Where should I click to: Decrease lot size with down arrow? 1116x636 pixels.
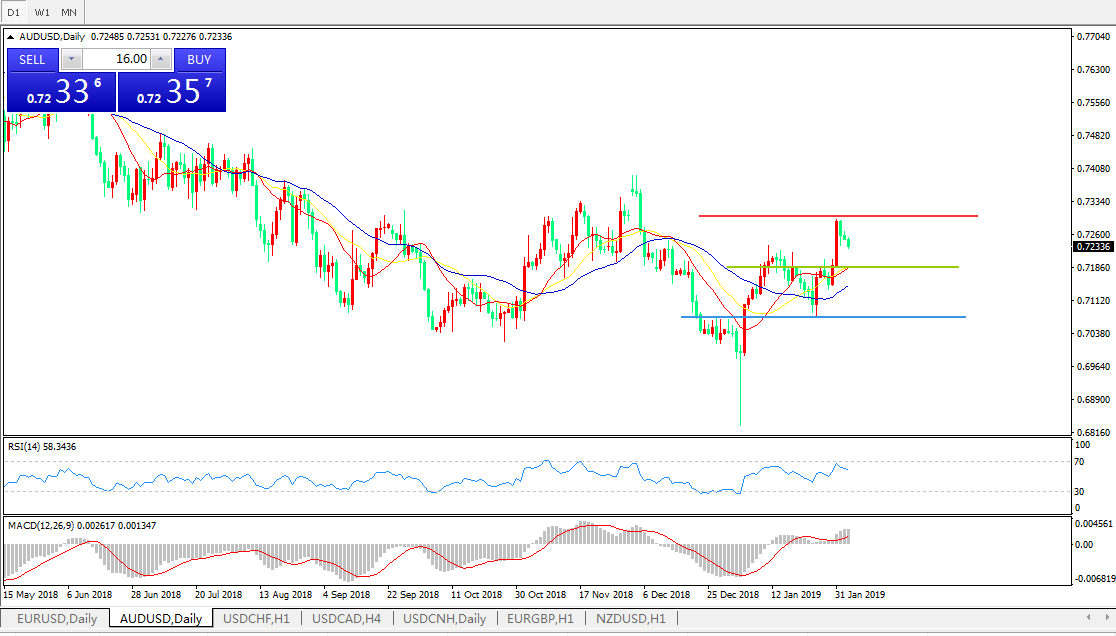[x=72, y=60]
